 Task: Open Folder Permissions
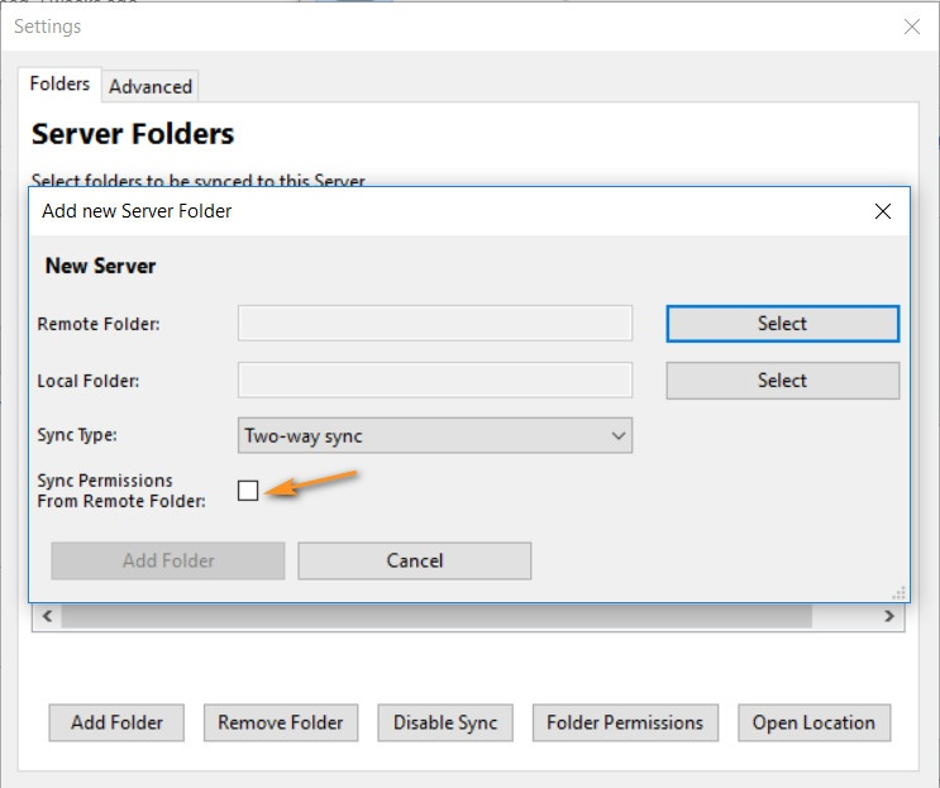tap(625, 723)
